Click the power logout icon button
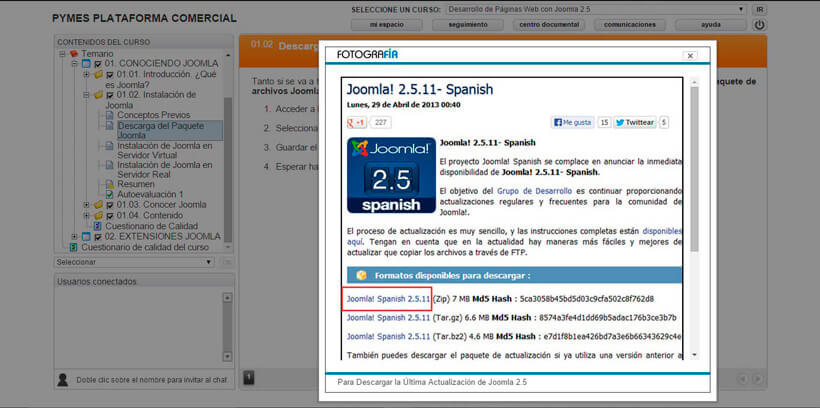Screen dimensions: 820x408 759,25
